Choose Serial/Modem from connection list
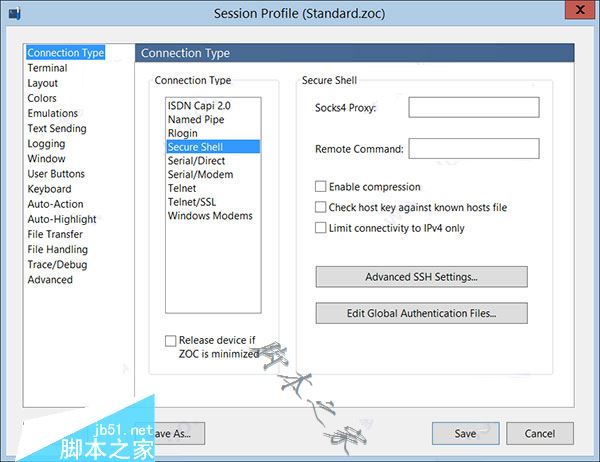 pyautogui.click(x=200, y=174)
